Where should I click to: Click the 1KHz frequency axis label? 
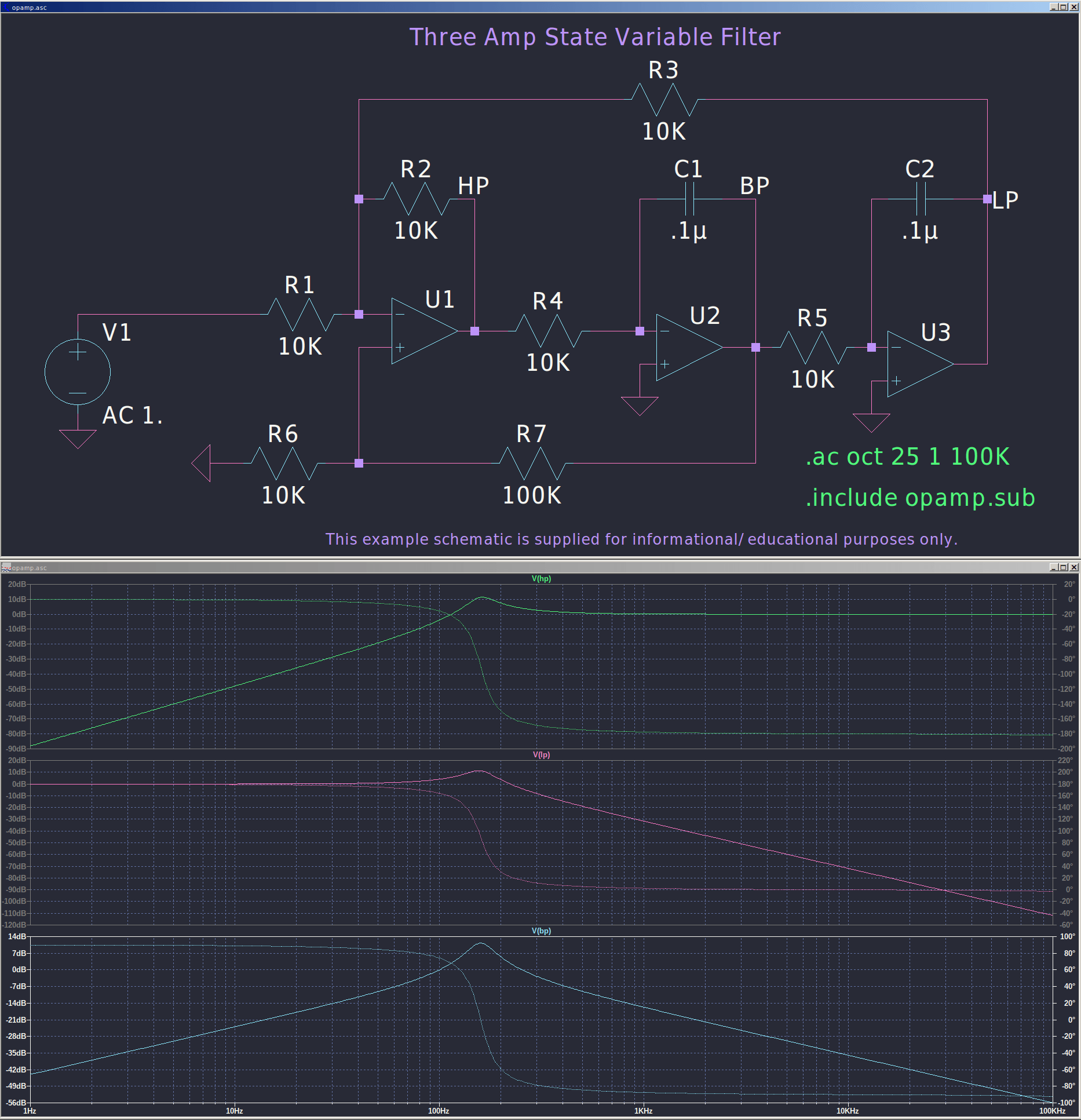[643, 1111]
